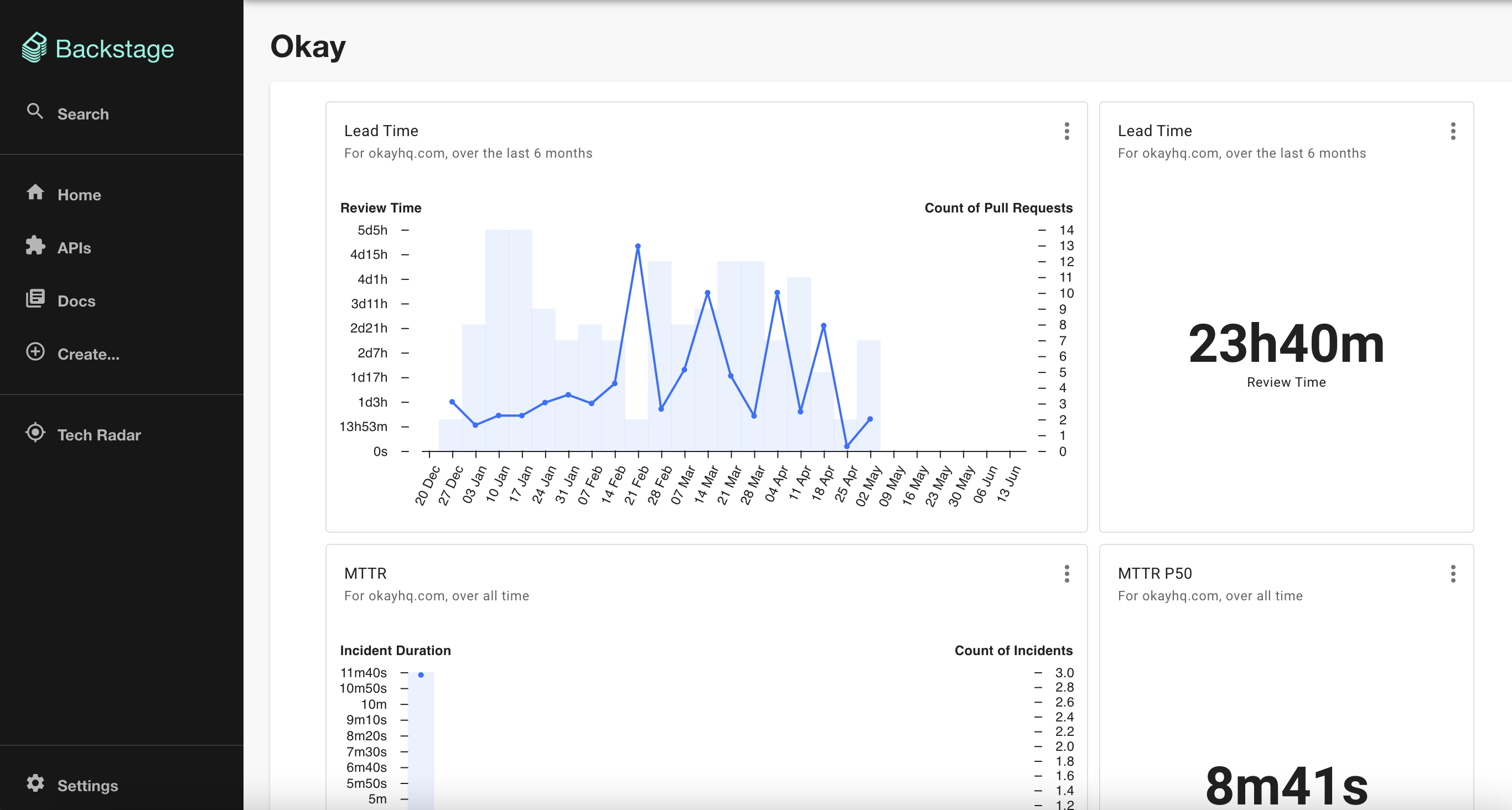Click the MTTR incident duration data point
1512x810 pixels.
click(421, 675)
